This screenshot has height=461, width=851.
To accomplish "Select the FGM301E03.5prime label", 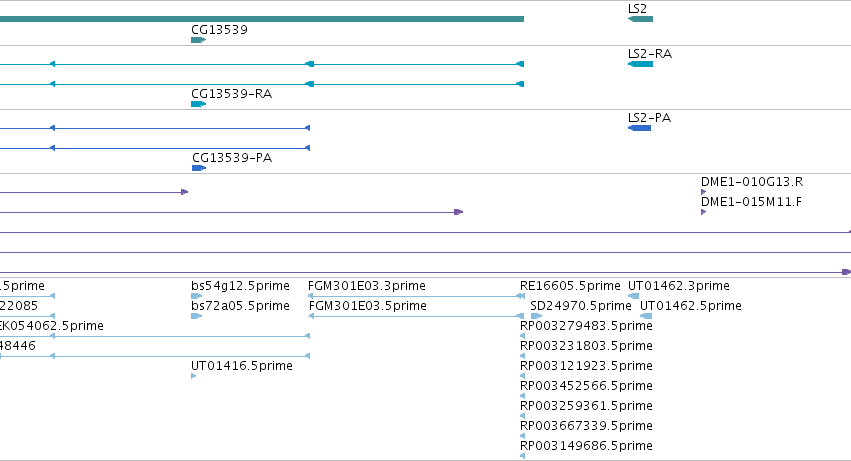I will [367, 306].
